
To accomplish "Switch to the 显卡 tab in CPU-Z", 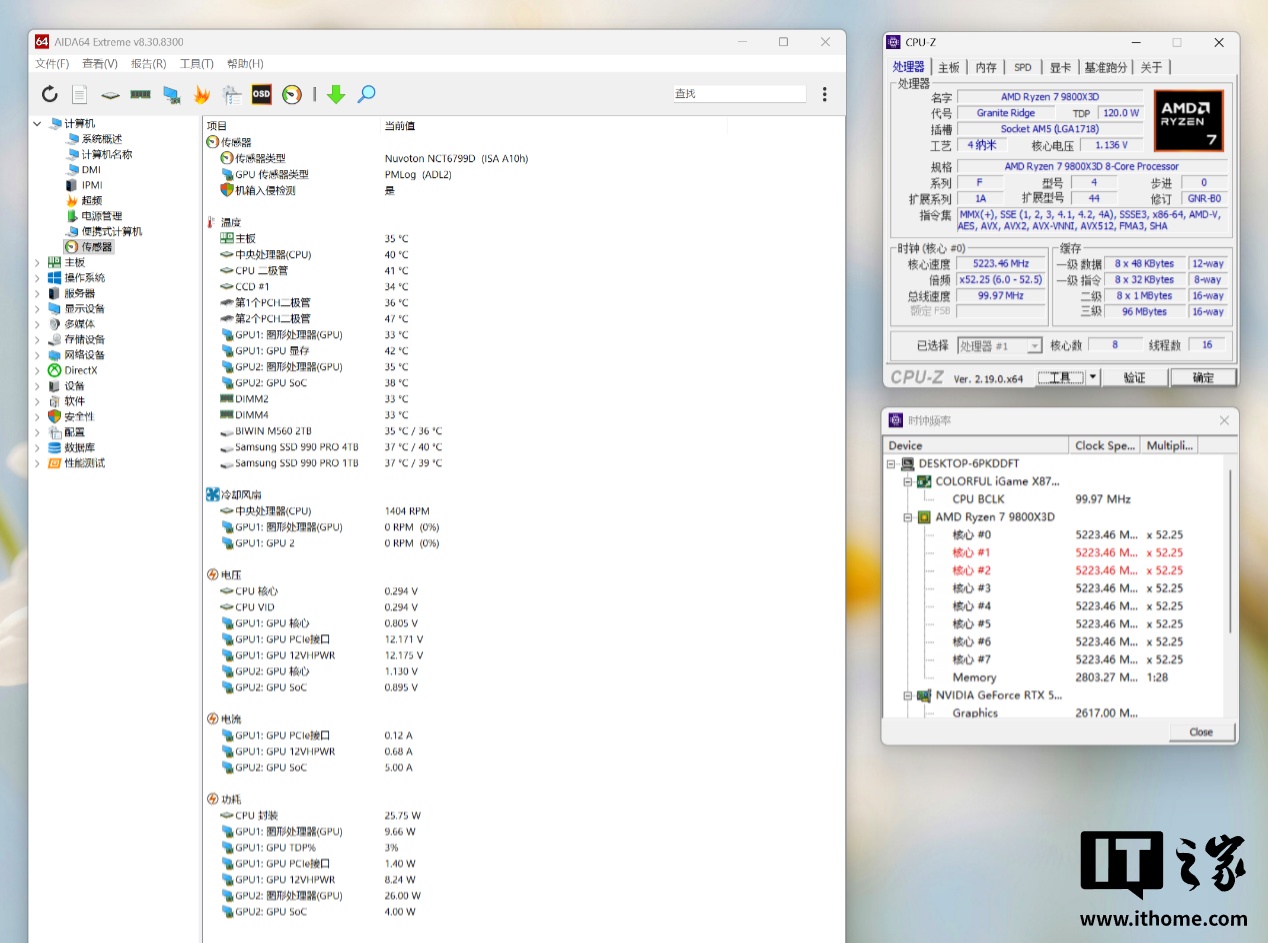I will 1060,67.
